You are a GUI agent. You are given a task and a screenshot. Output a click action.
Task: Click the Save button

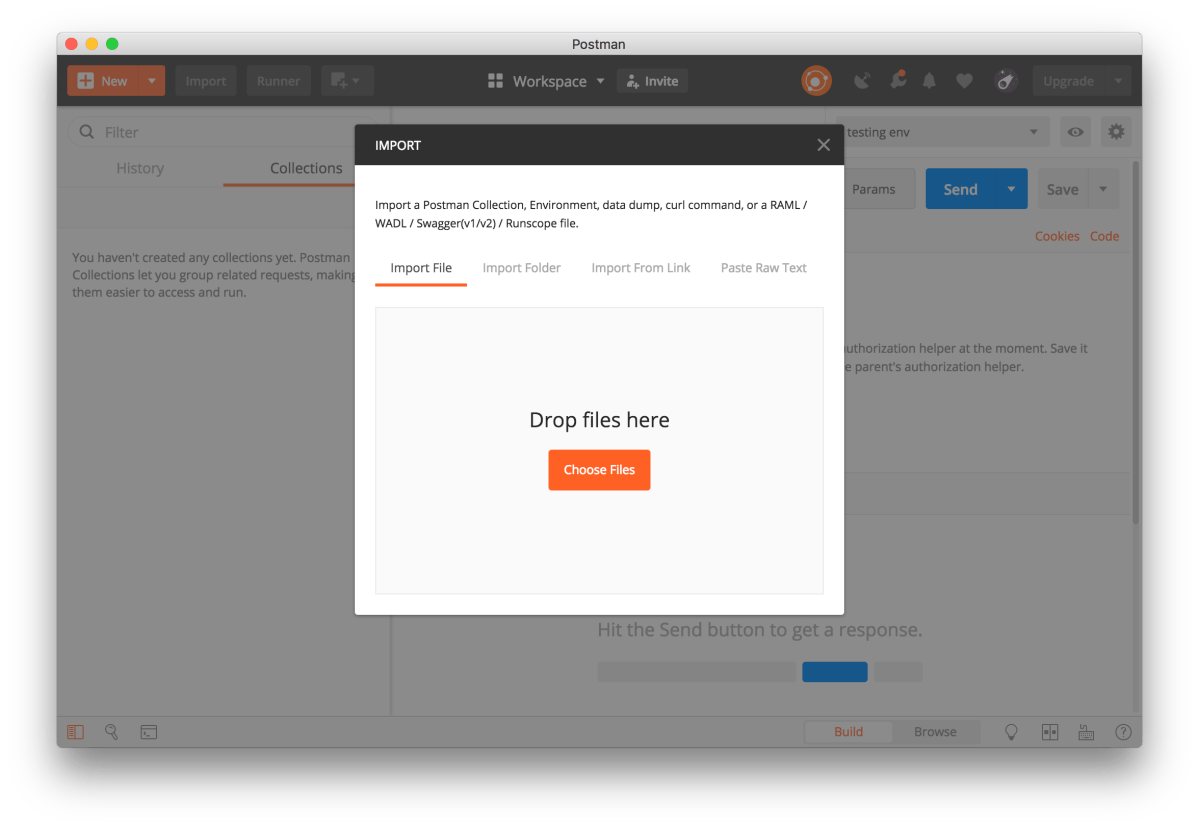(1062, 190)
